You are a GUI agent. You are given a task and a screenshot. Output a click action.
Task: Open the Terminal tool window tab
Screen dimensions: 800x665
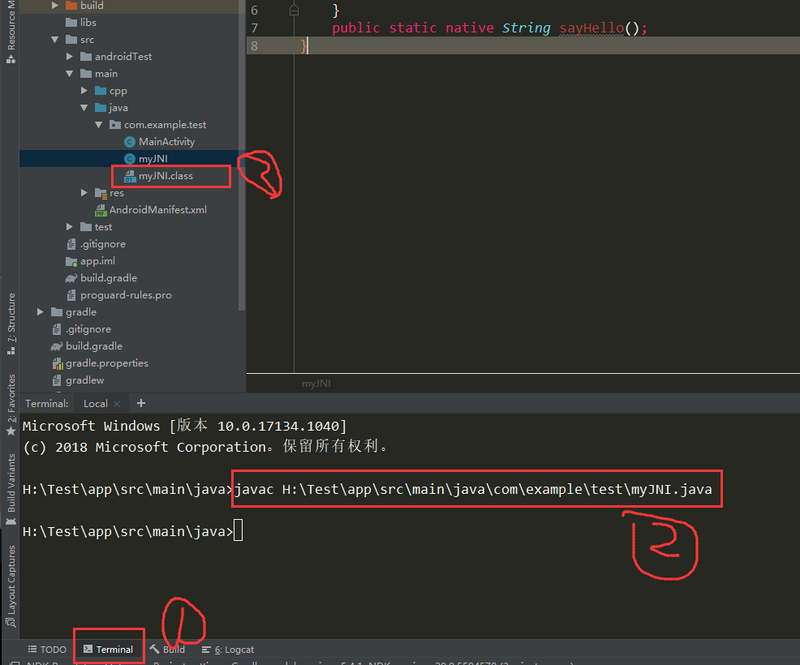coord(108,649)
